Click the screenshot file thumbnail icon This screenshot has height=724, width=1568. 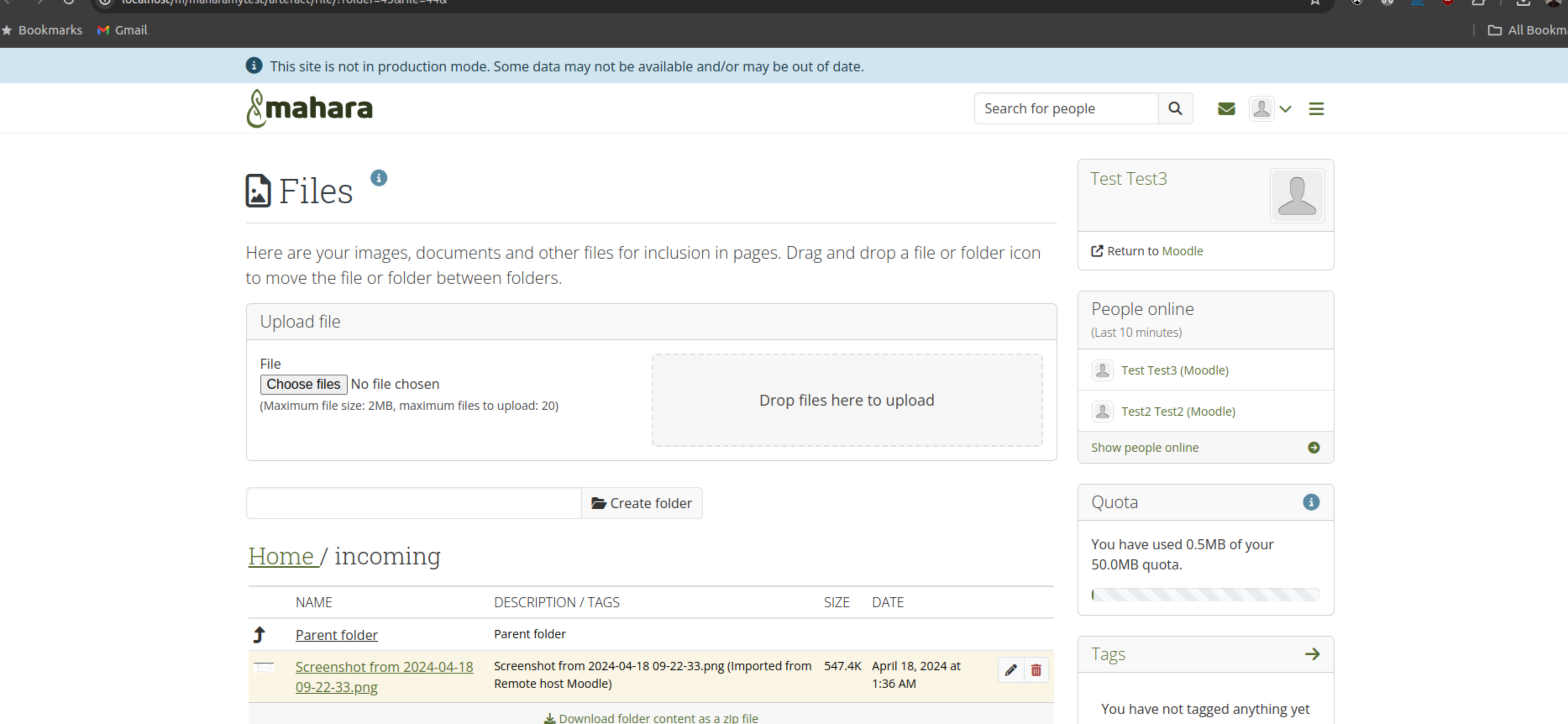coord(264,667)
